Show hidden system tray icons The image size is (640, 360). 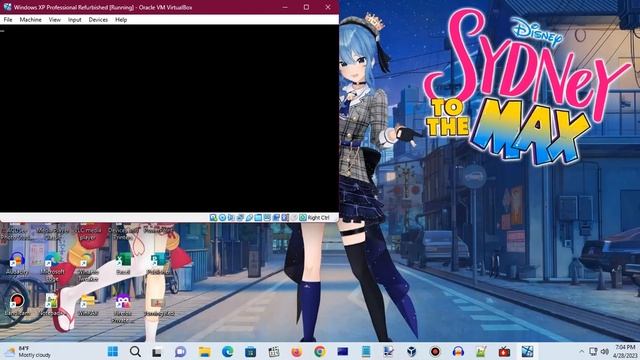pos(581,351)
